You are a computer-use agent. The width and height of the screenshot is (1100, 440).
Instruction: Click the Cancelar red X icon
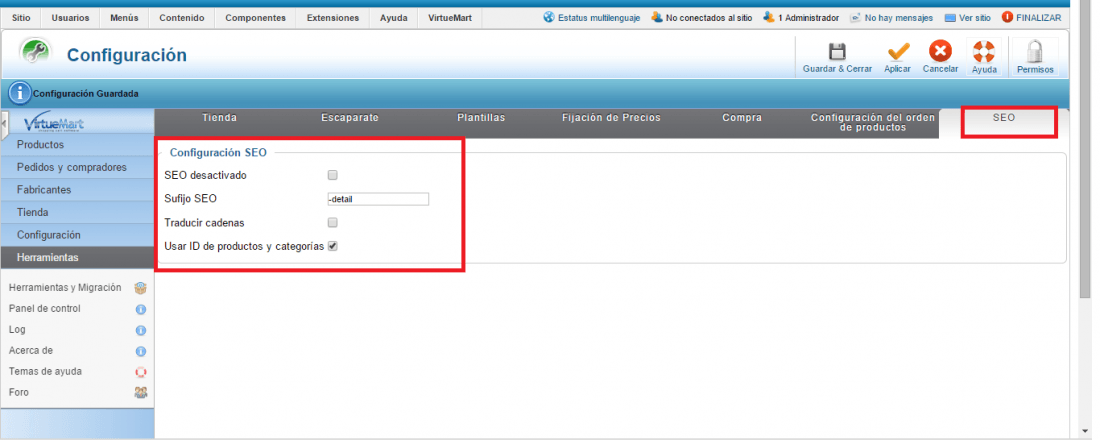[940, 51]
